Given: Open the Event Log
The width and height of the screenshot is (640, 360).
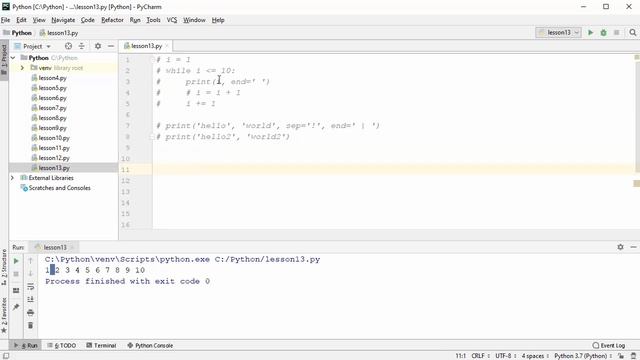Looking at the screenshot, I should point(609,345).
